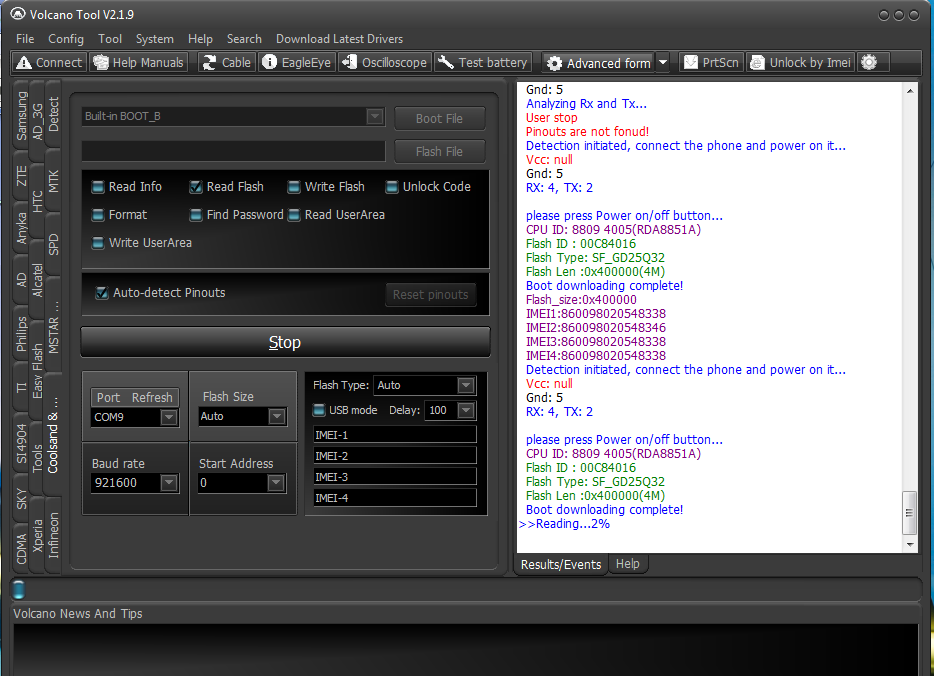Take a screenshot with PrtScn
This screenshot has width=934, height=676.
tap(711, 63)
